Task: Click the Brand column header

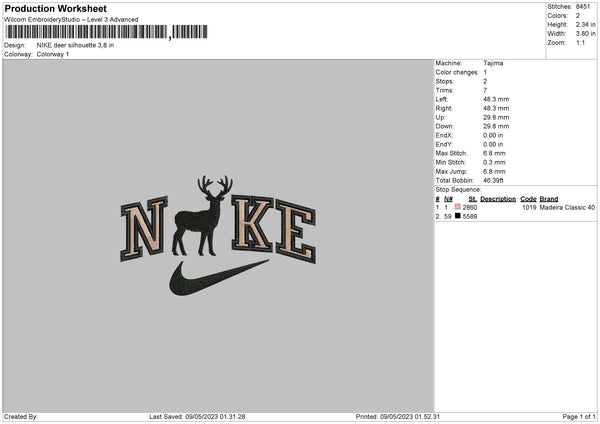Action: coord(549,199)
